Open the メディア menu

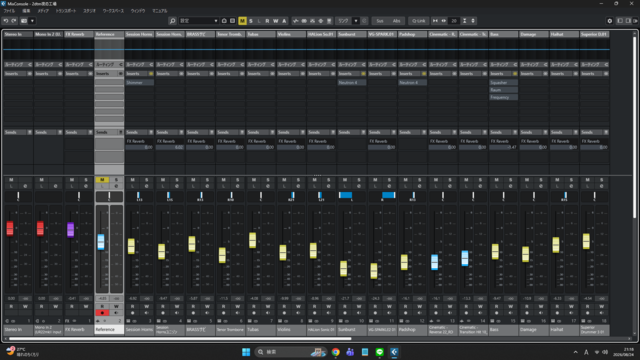[x=43, y=11]
